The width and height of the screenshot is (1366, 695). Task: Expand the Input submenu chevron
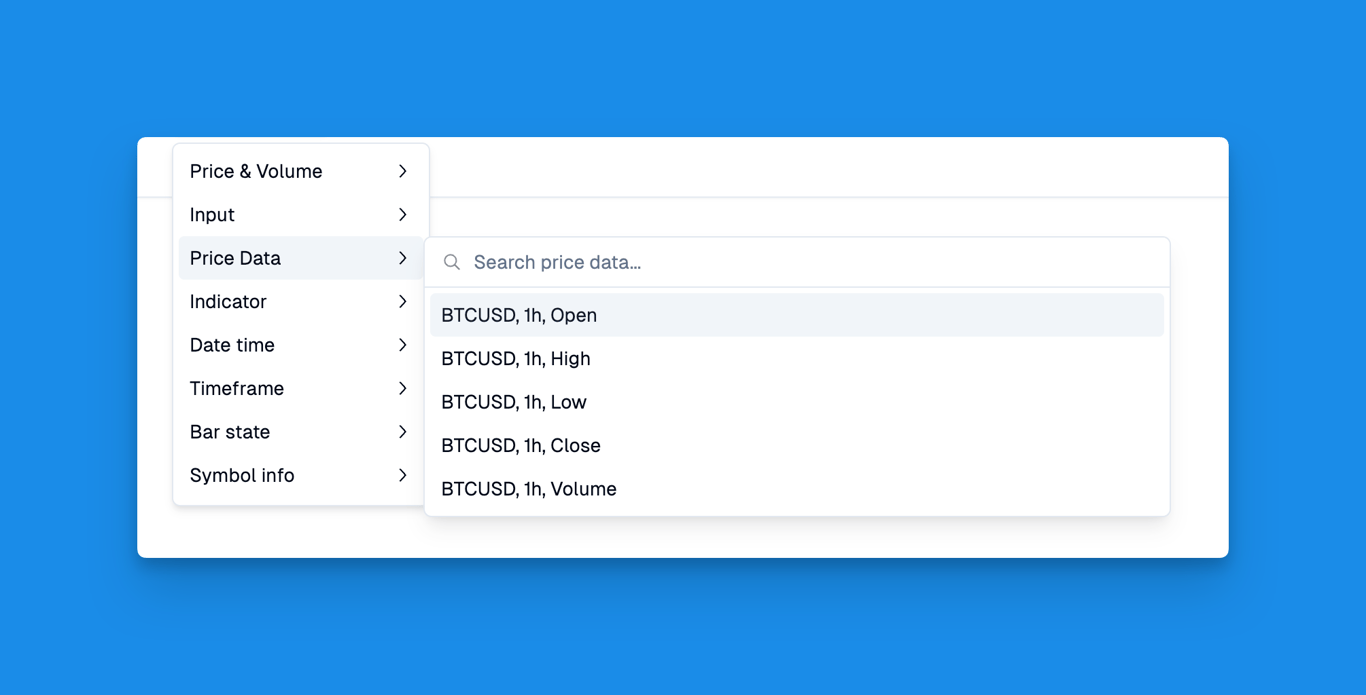pos(403,215)
